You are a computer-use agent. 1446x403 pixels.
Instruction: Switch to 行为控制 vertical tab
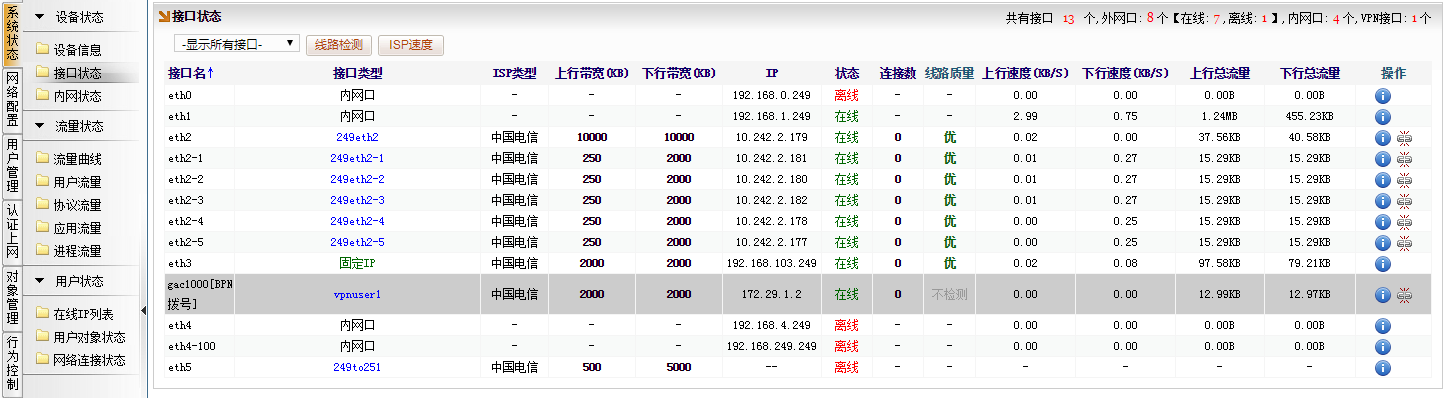click(12, 363)
